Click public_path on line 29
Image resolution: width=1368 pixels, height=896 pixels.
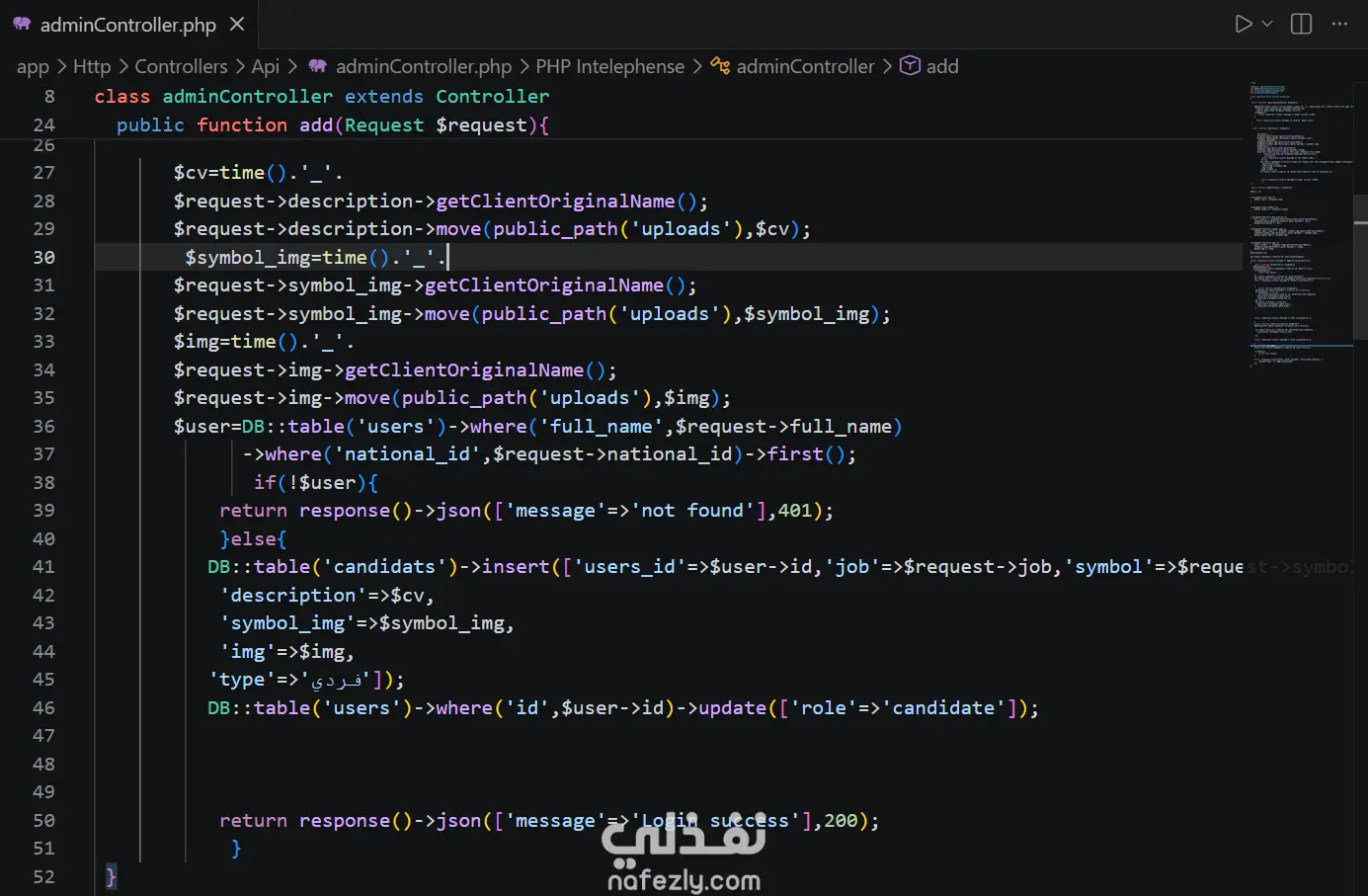[555, 229]
